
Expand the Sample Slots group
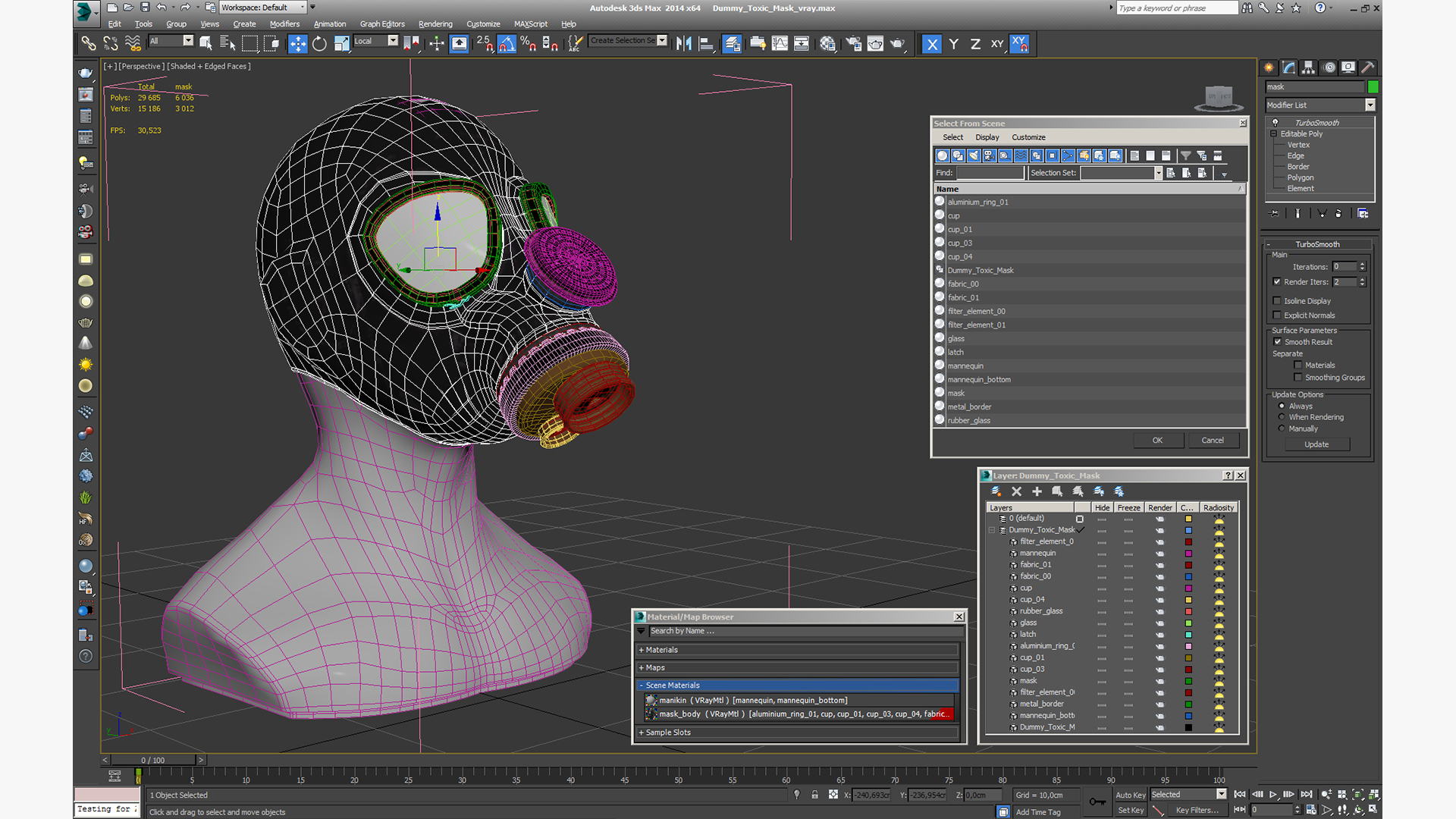798,733
